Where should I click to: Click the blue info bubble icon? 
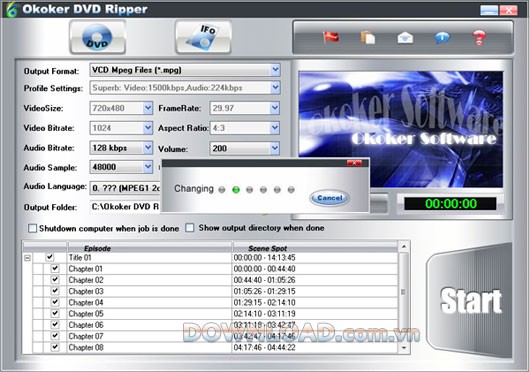tap(442, 38)
